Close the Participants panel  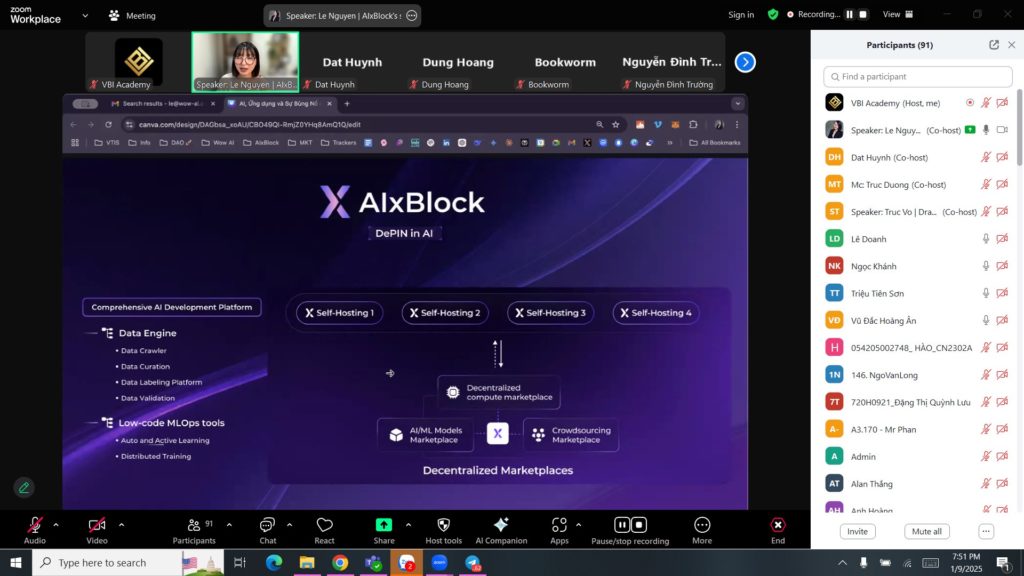click(1012, 44)
